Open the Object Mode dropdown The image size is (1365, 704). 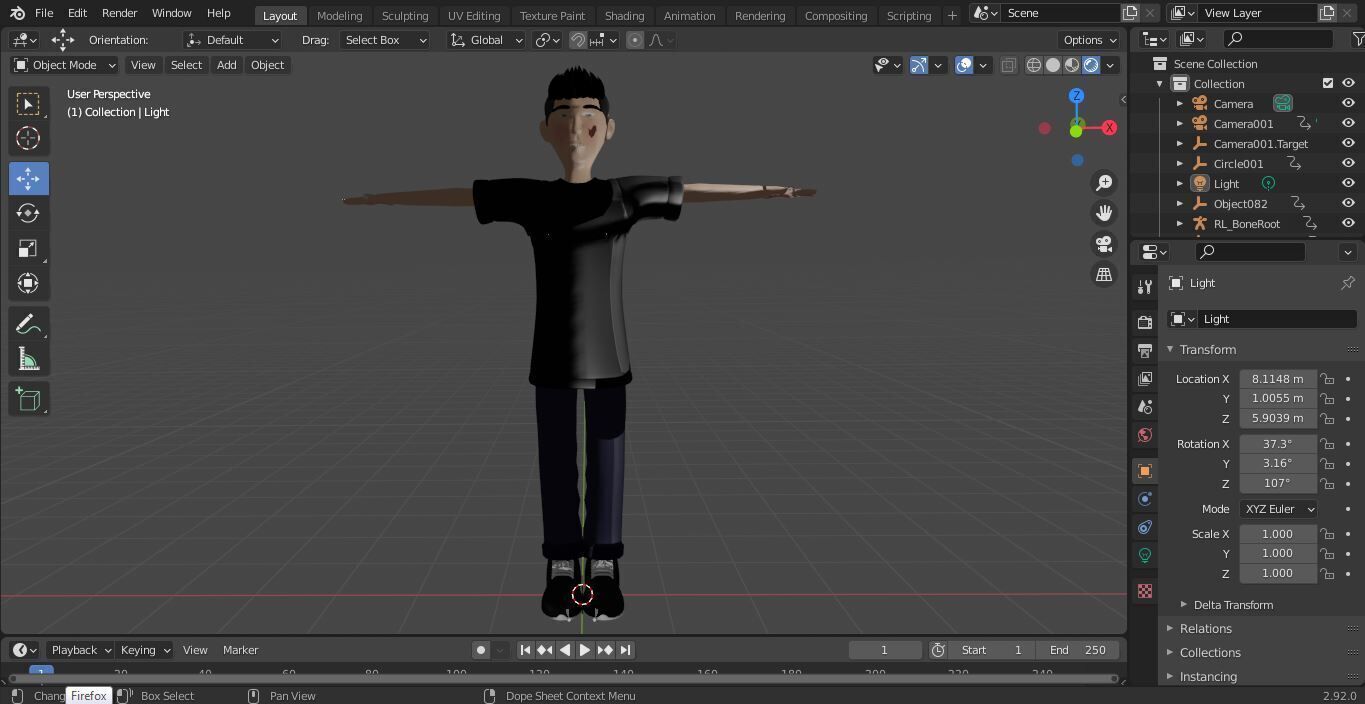pyautogui.click(x=65, y=65)
